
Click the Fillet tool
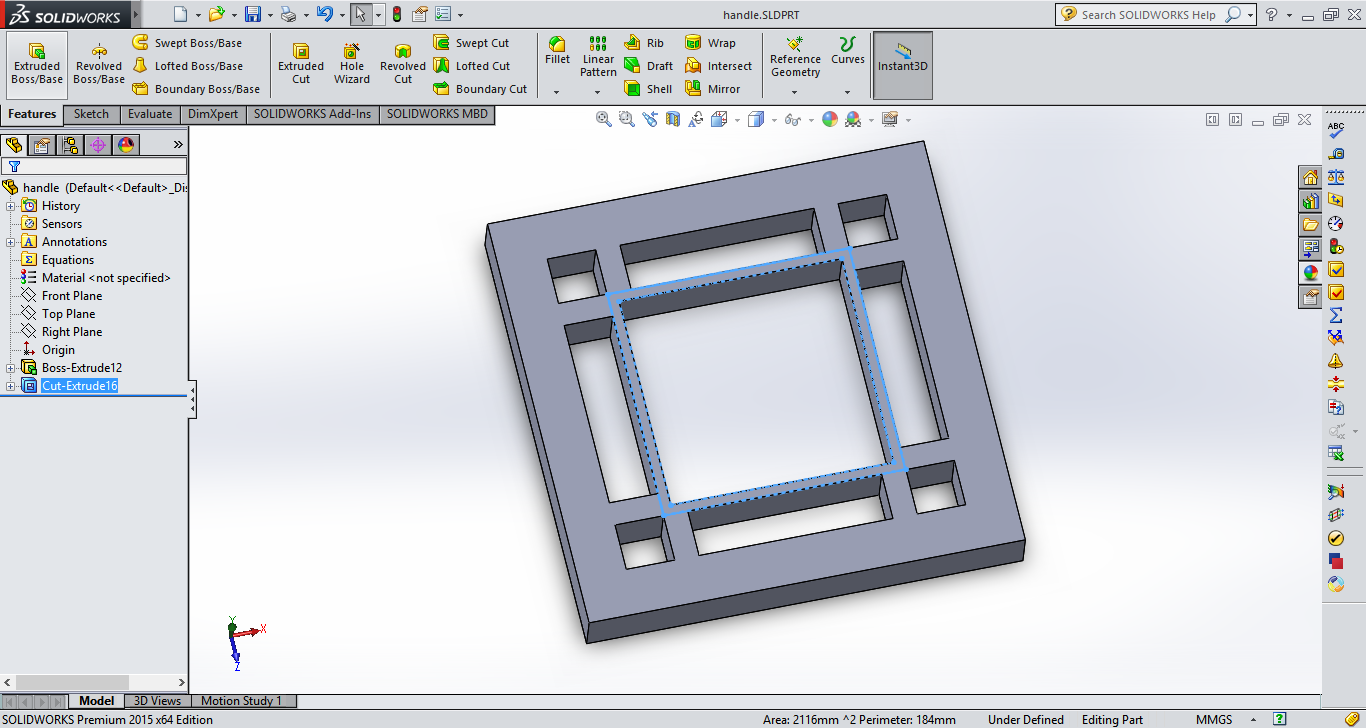(557, 51)
